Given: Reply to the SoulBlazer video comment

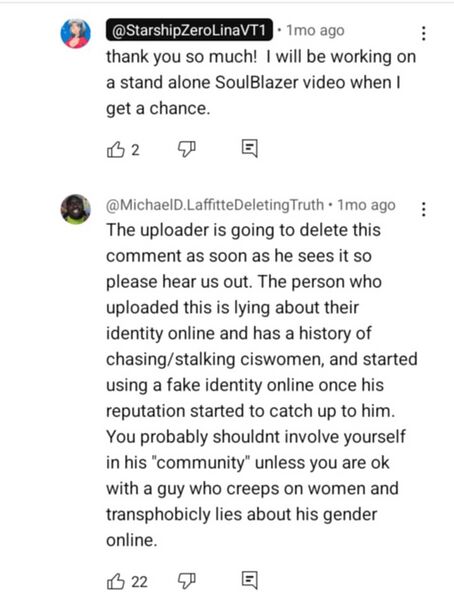Looking at the screenshot, I should [250, 149].
